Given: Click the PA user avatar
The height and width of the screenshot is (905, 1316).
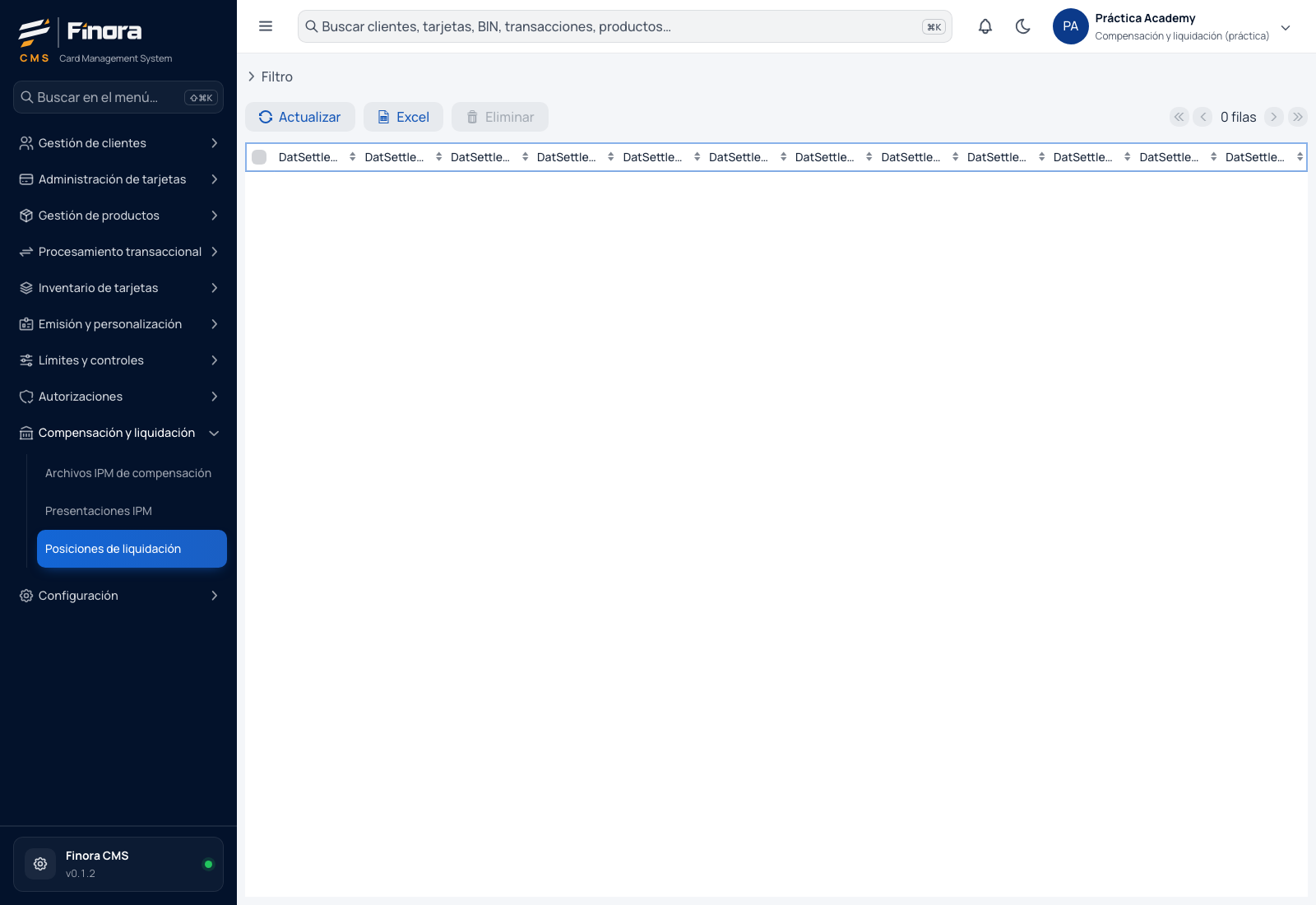Looking at the screenshot, I should (x=1071, y=26).
